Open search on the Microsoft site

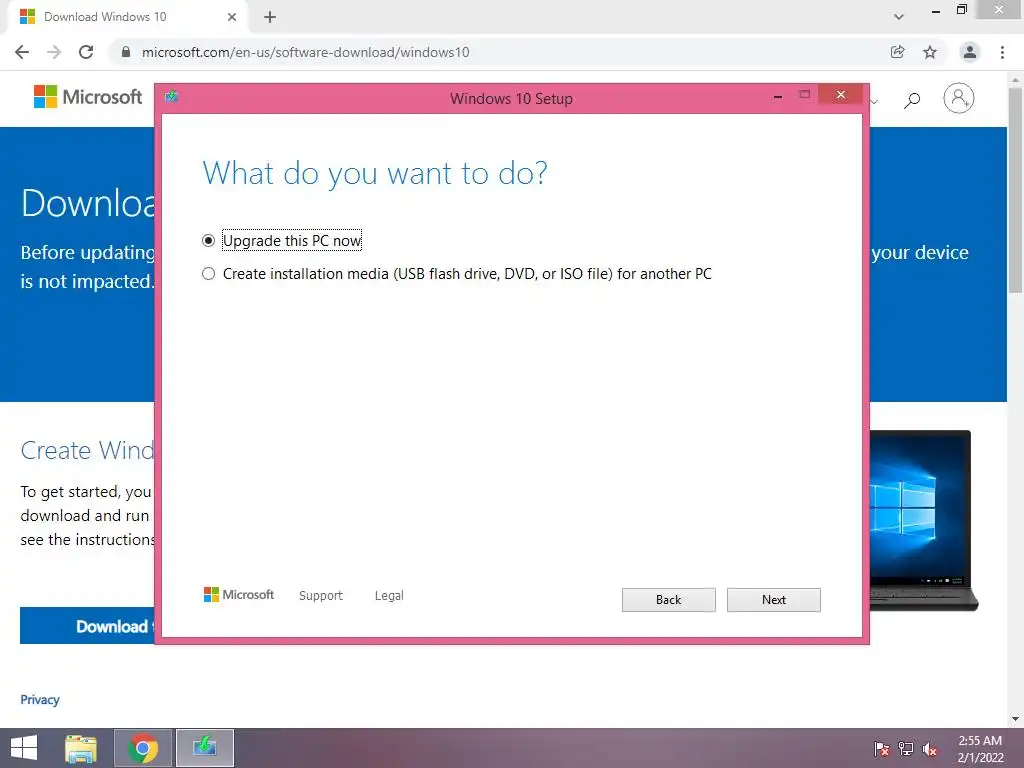pyautogui.click(x=912, y=99)
